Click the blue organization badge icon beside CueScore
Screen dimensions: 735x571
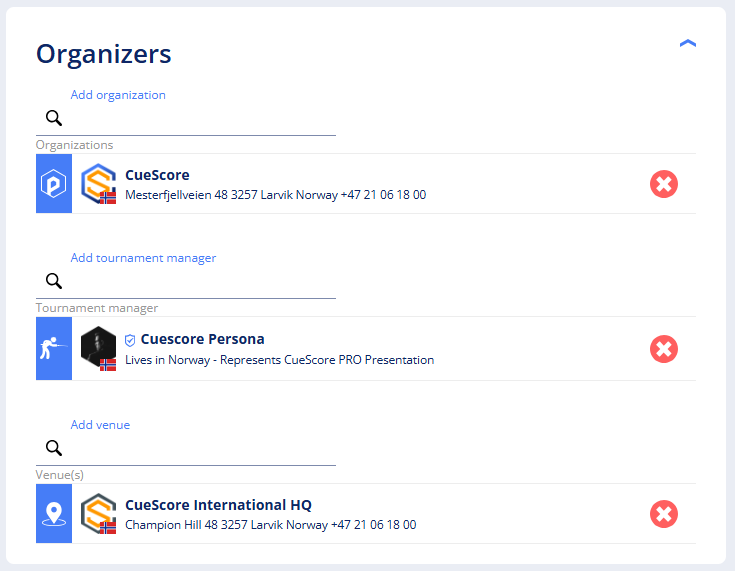pos(54,184)
